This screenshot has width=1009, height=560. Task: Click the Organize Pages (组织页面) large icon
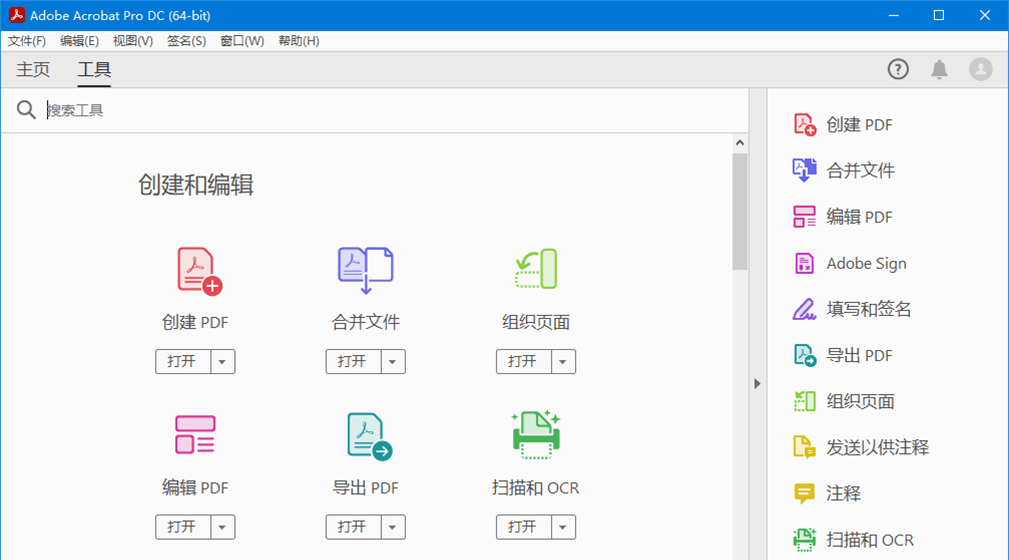(x=536, y=269)
